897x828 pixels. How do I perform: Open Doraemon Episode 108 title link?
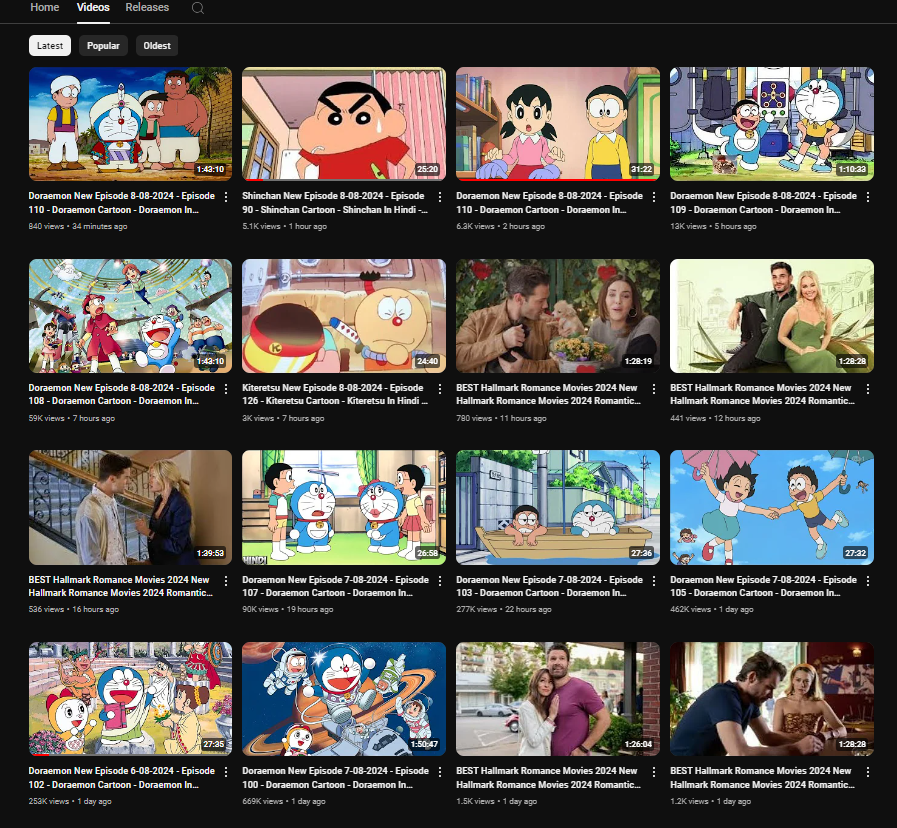[x=122, y=394]
